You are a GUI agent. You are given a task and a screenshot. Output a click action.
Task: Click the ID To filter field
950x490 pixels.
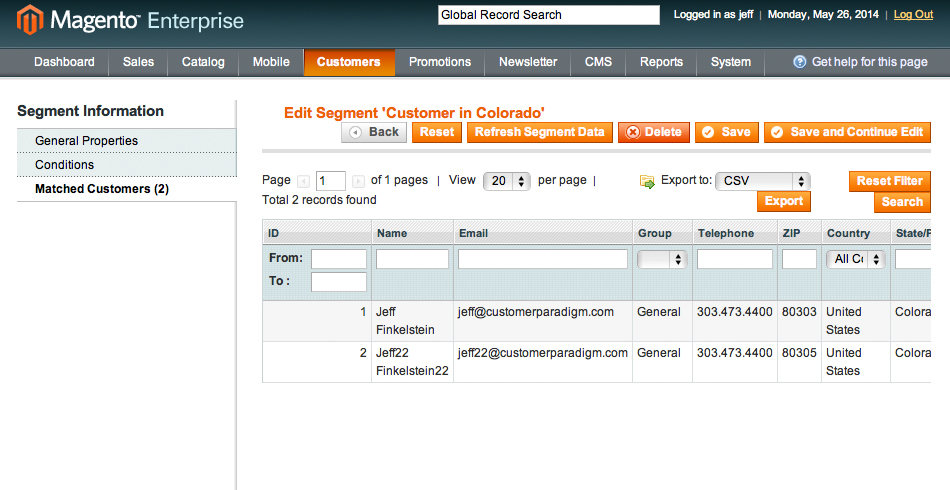coord(339,282)
